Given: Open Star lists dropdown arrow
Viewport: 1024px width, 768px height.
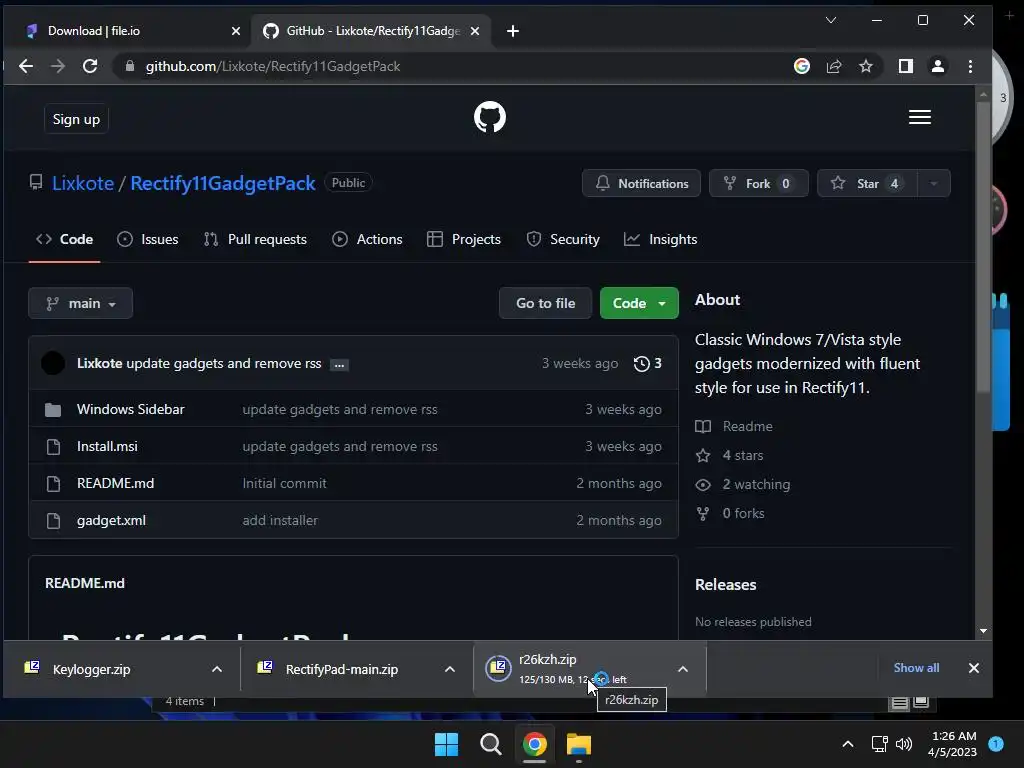Looking at the screenshot, I should pyautogui.click(x=934, y=184).
